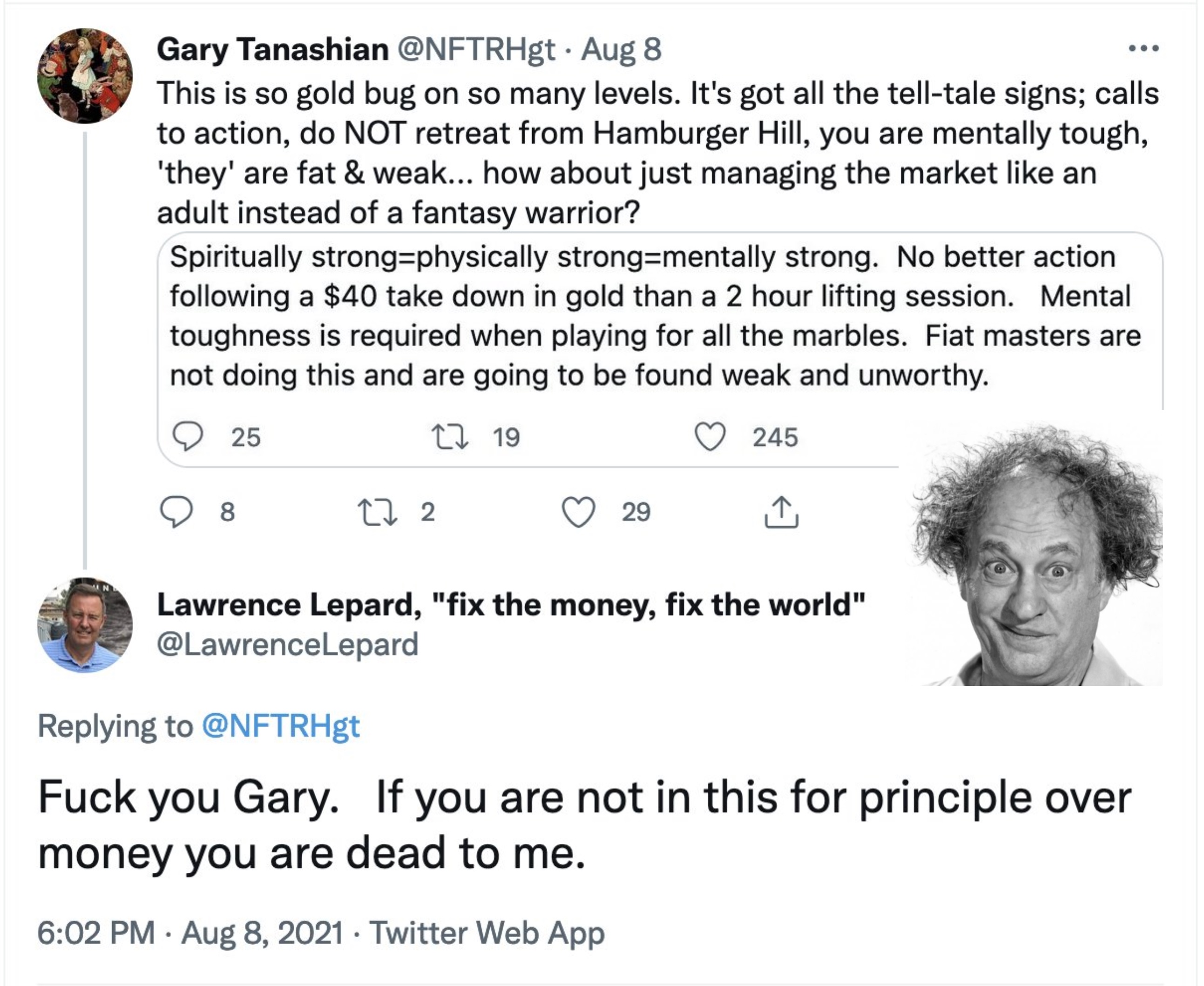Like Gary Tanashian's tweet with the heart
The image size is (1204, 986).
point(578,511)
